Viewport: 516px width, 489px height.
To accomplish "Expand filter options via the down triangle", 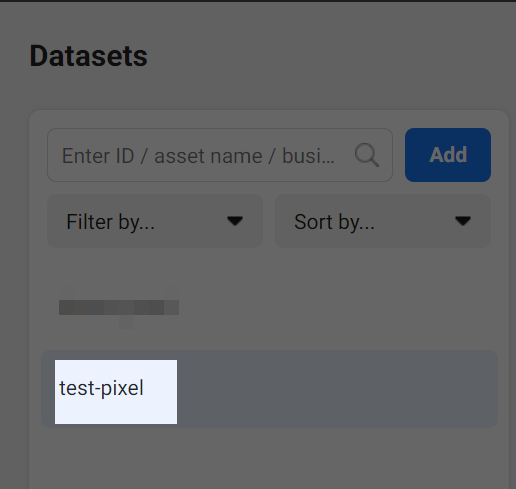I will (235, 221).
